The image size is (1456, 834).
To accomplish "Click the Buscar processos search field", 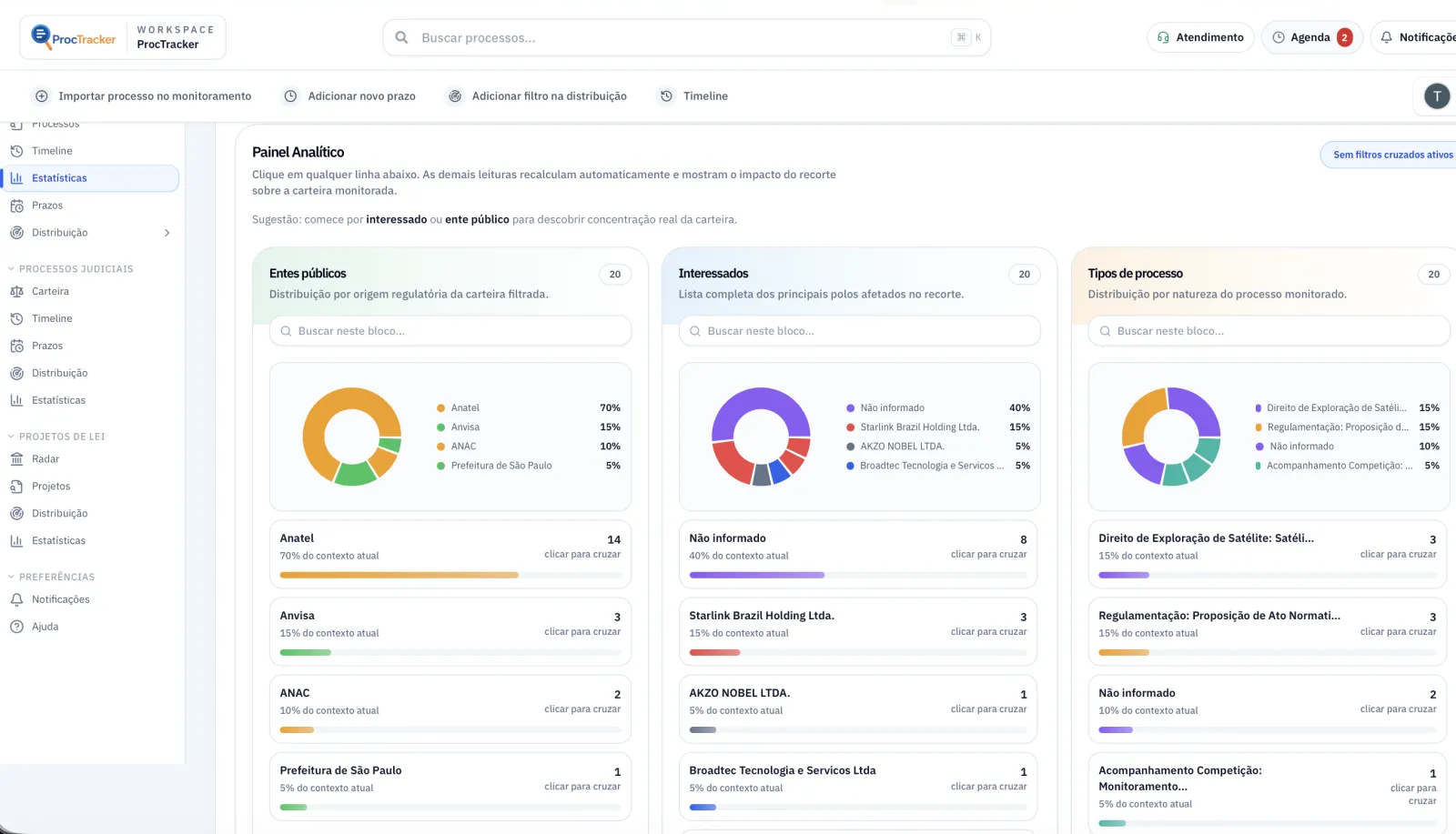I will (x=686, y=37).
